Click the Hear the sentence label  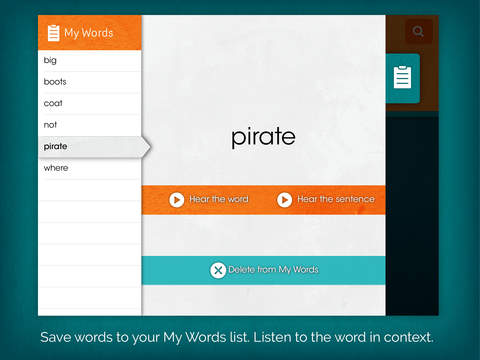336,199
